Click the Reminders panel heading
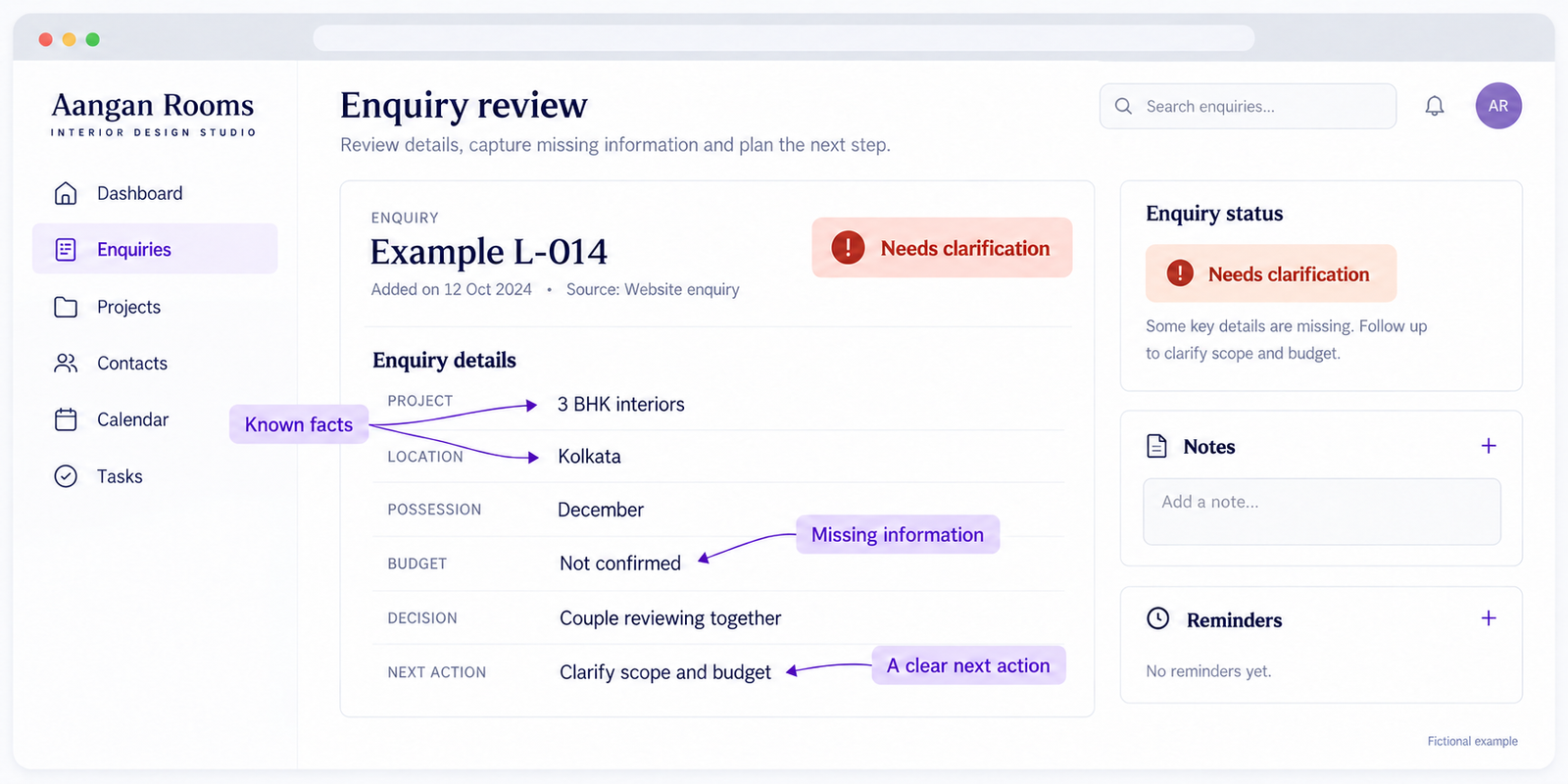 [1234, 620]
